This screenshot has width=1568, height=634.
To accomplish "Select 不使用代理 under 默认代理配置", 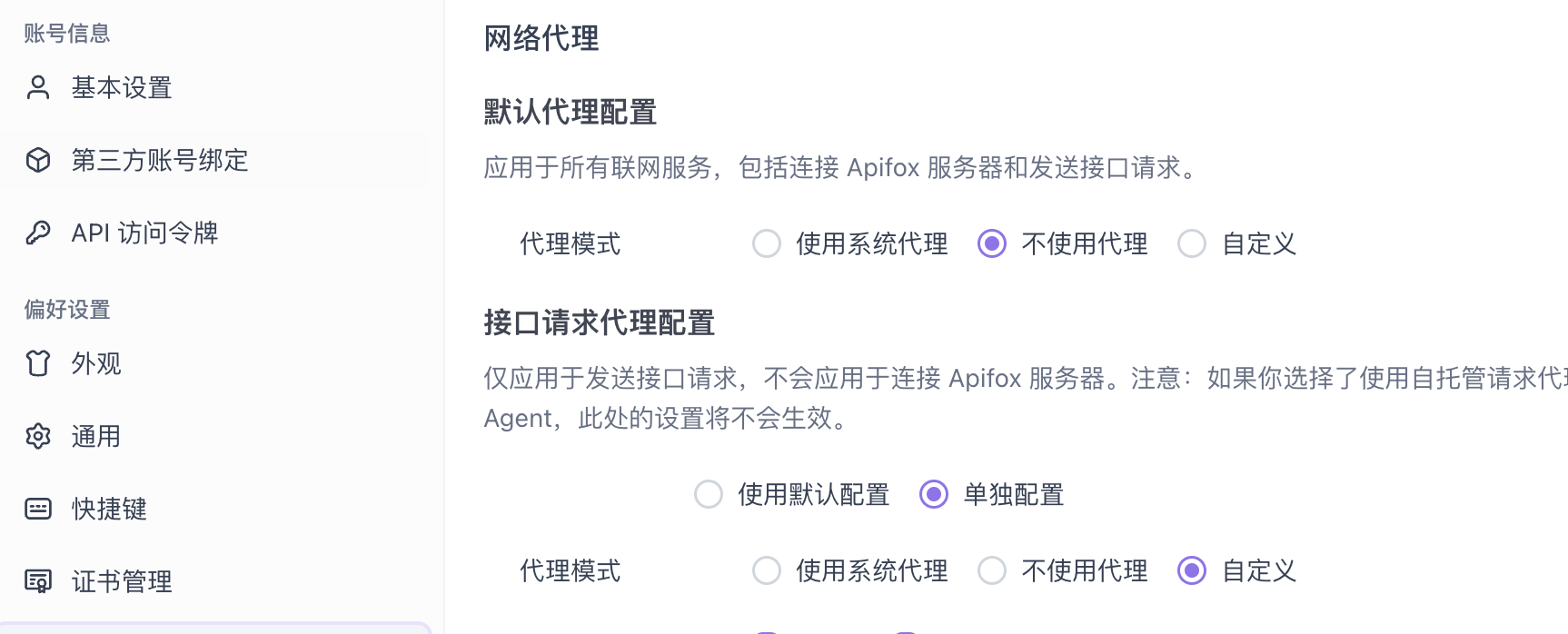I will (x=992, y=243).
